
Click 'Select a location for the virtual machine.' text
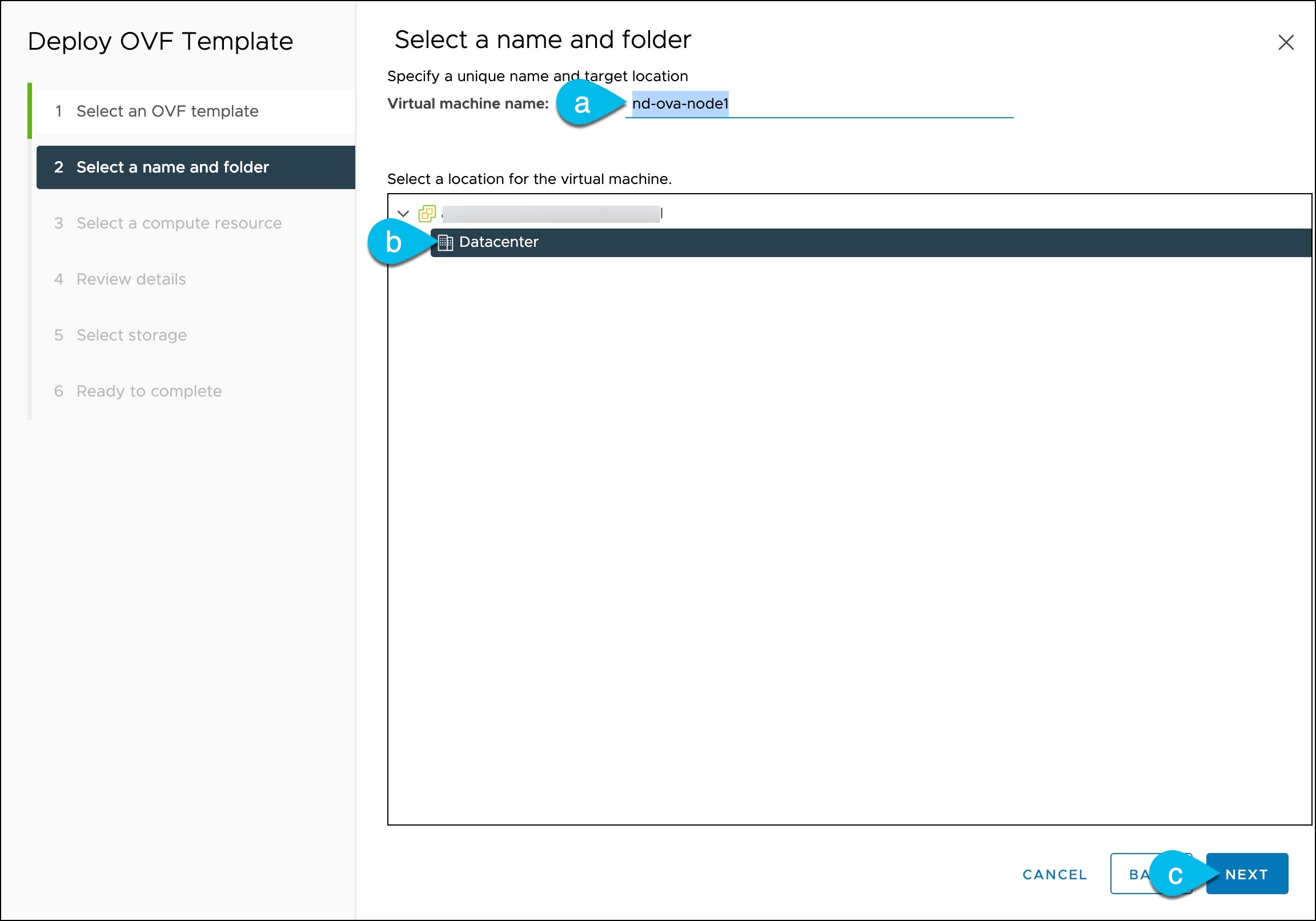(529, 179)
